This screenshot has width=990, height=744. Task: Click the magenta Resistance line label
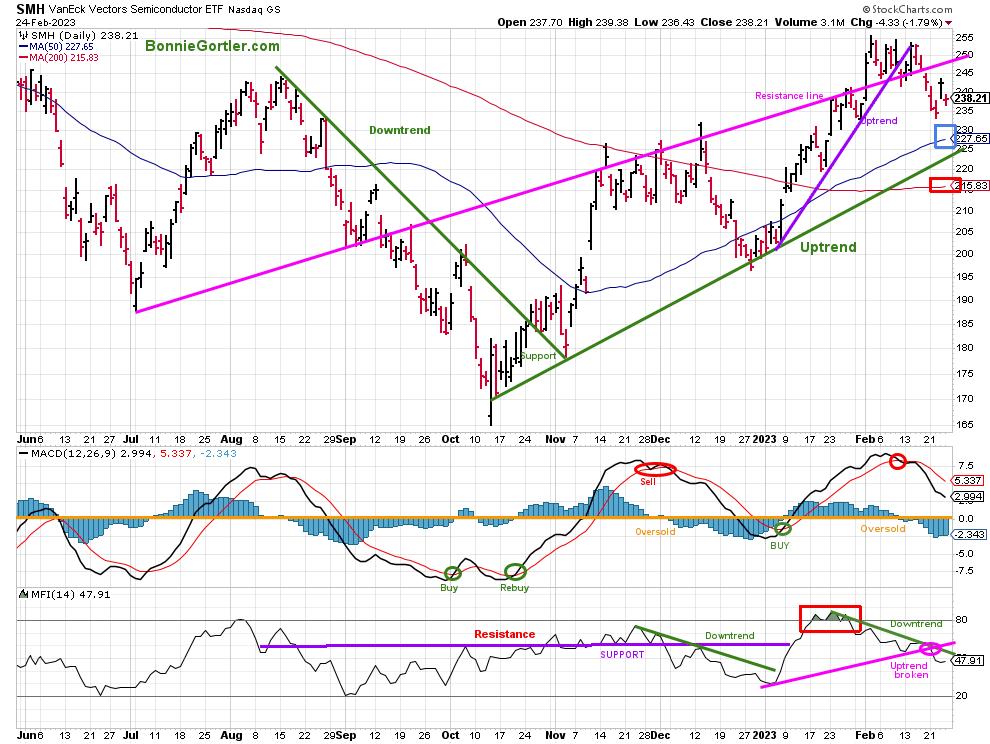tap(789, 96)
